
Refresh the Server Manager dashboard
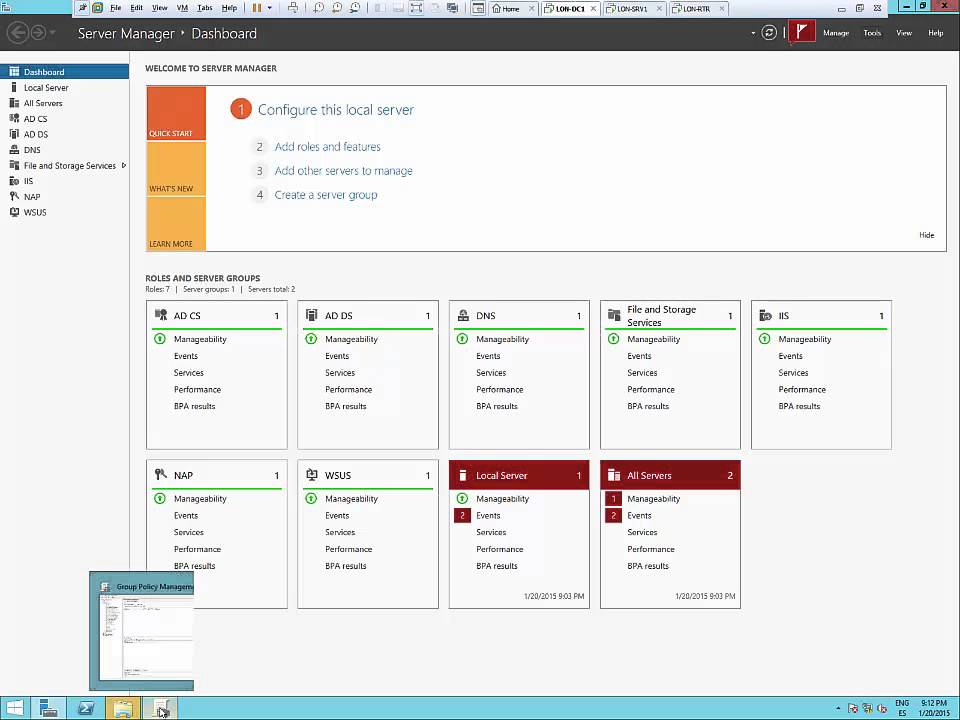point(769,32)
